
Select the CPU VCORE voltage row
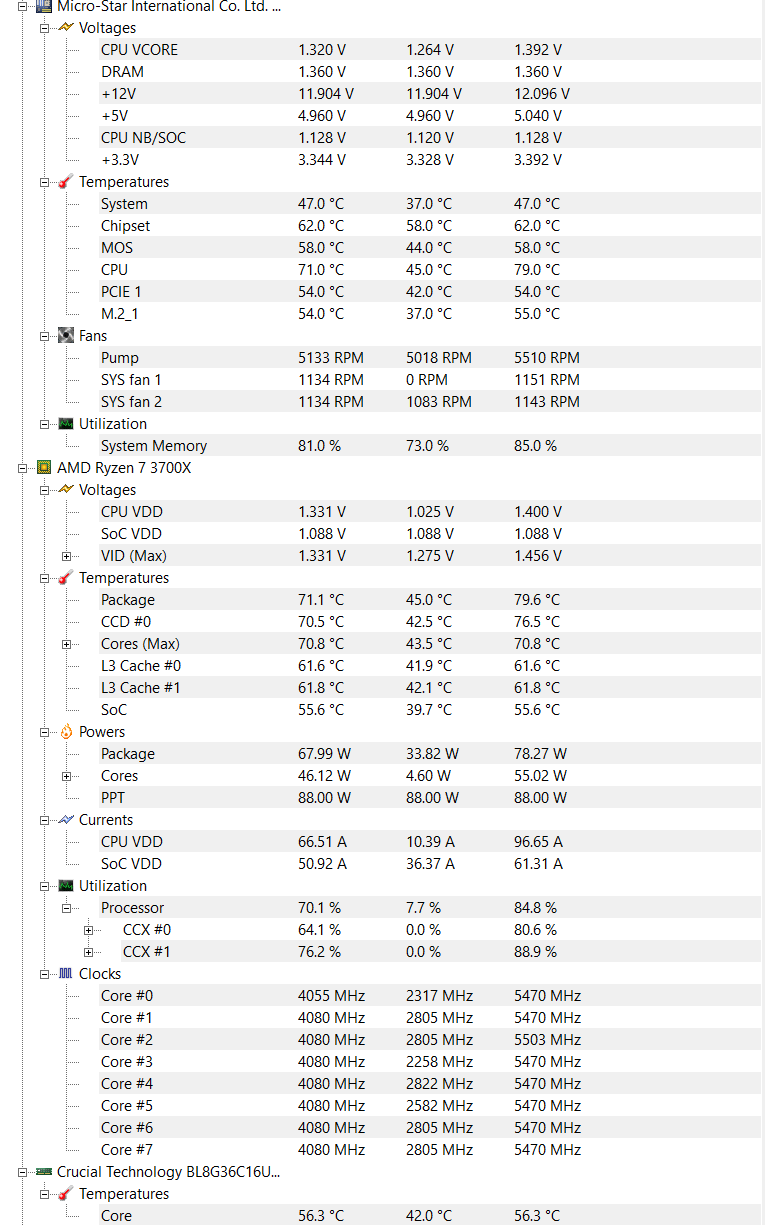point(430,49)
